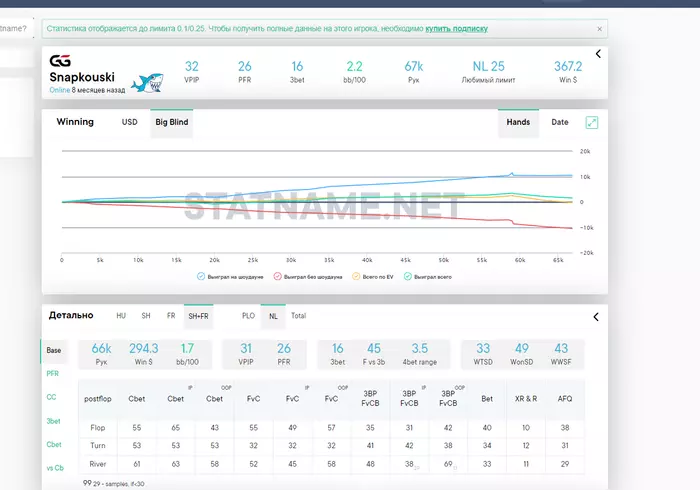
Task: Open the Base stats section
Action: pyautogui.click(x=54, y=350)
